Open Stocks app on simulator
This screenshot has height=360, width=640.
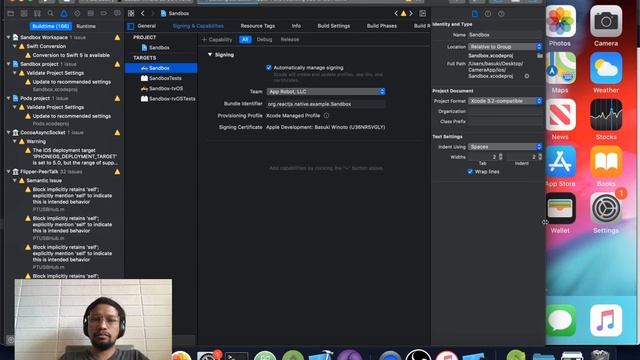pyautogui.click(x=606, y=115)
